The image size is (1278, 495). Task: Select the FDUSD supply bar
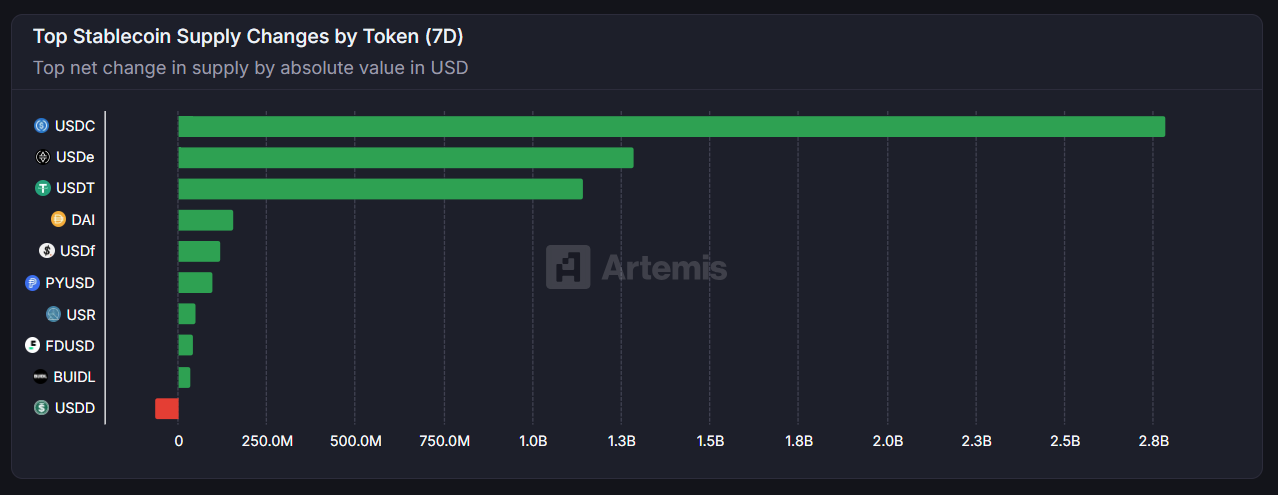186,345
